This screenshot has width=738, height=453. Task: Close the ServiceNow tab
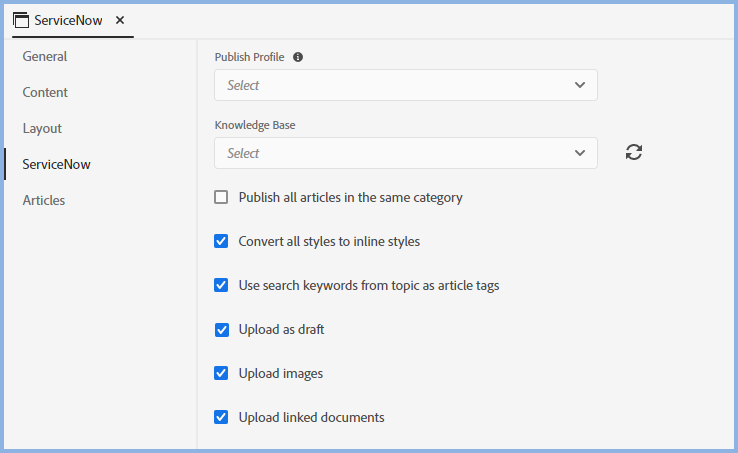[x=120, y=20]
